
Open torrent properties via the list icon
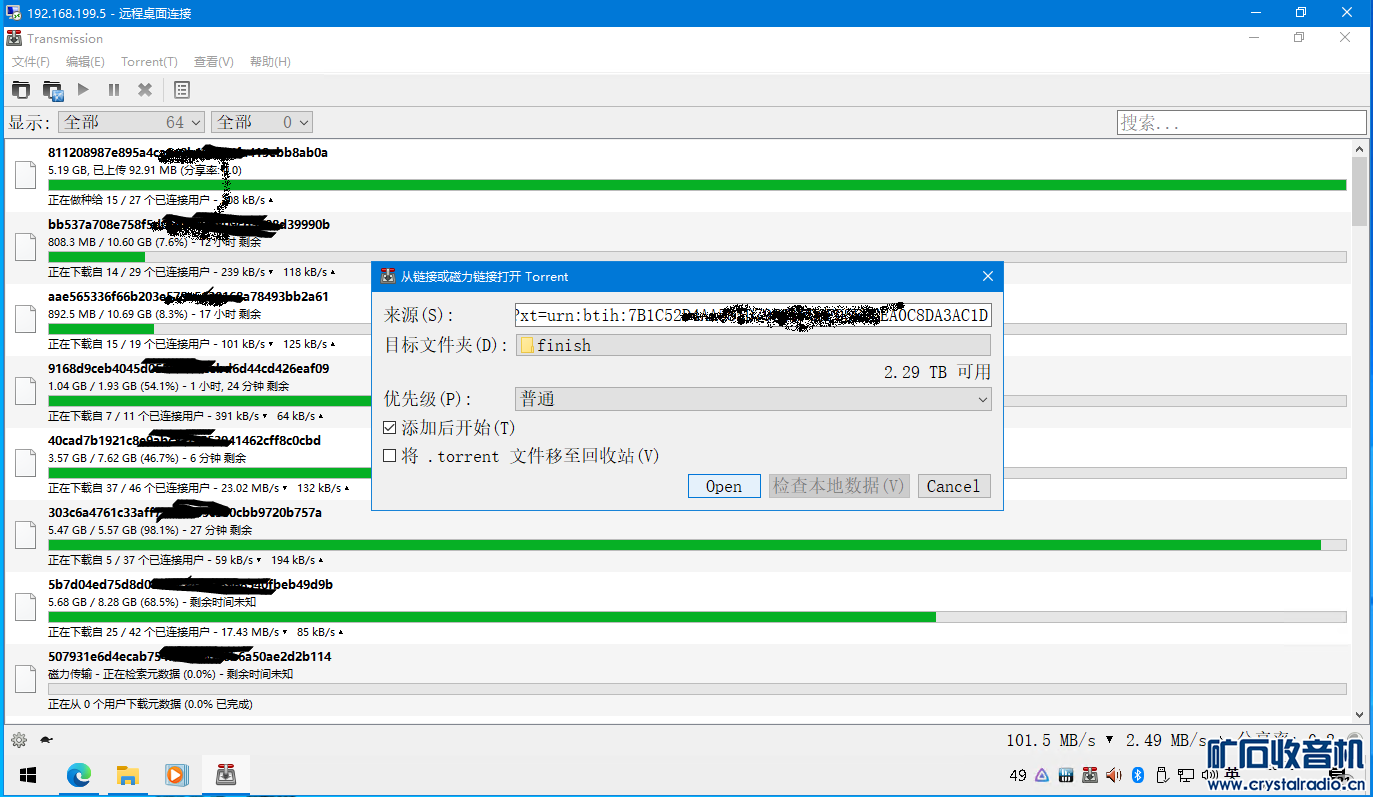tap(182, 90)
